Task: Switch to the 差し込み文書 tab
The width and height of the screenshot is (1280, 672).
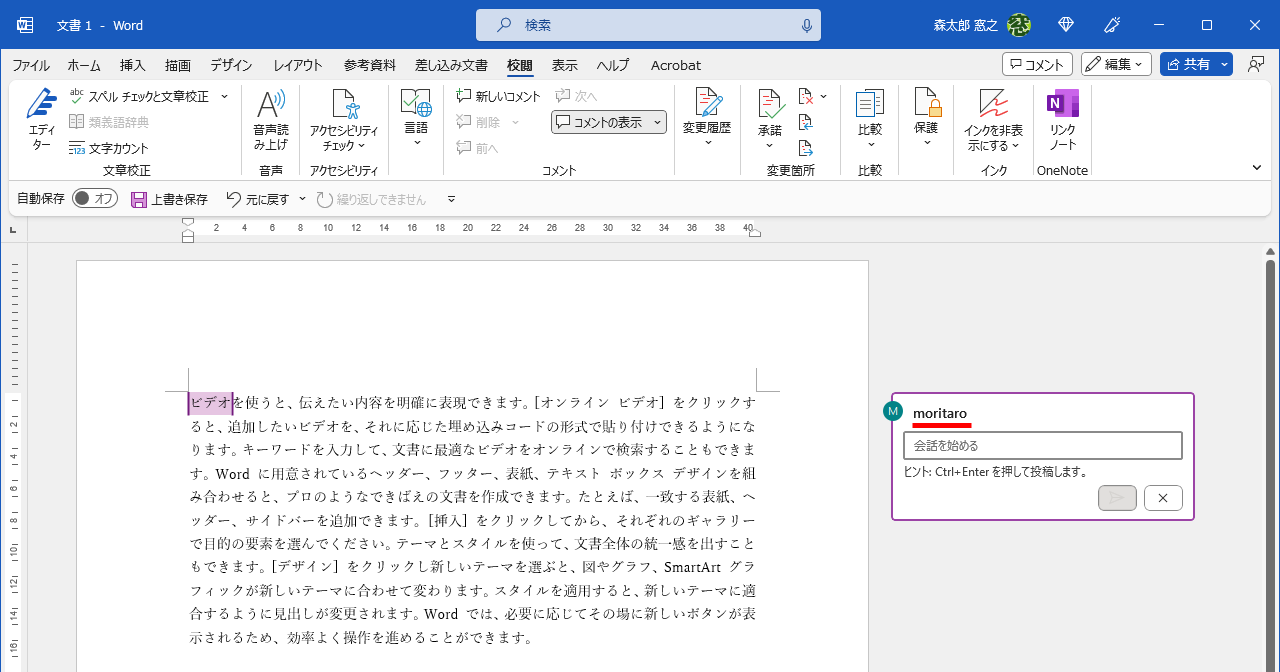Action: [452, 65]
